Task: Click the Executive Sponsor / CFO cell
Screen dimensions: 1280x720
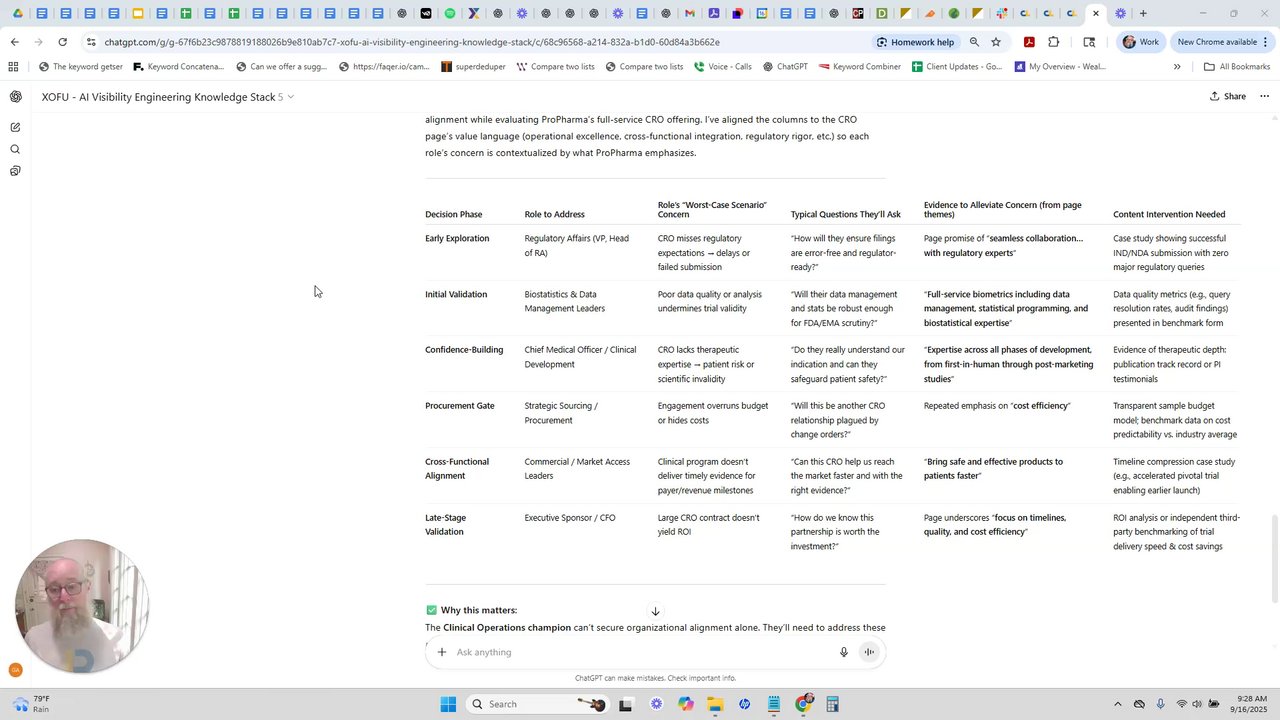Action: pyautogui.click(x=570, y=518)
